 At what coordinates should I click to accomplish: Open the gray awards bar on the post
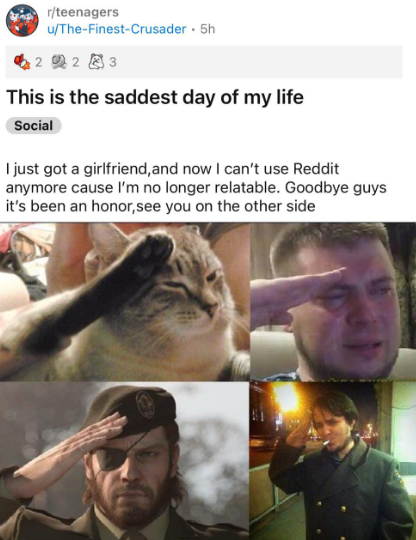click(204, 62)
